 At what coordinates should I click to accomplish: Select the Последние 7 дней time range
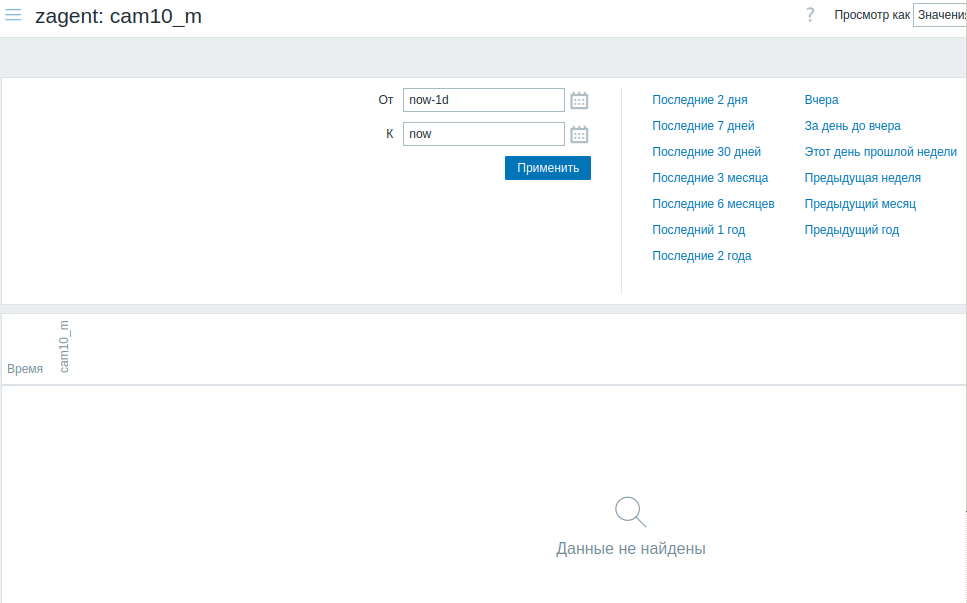[703, 125]
